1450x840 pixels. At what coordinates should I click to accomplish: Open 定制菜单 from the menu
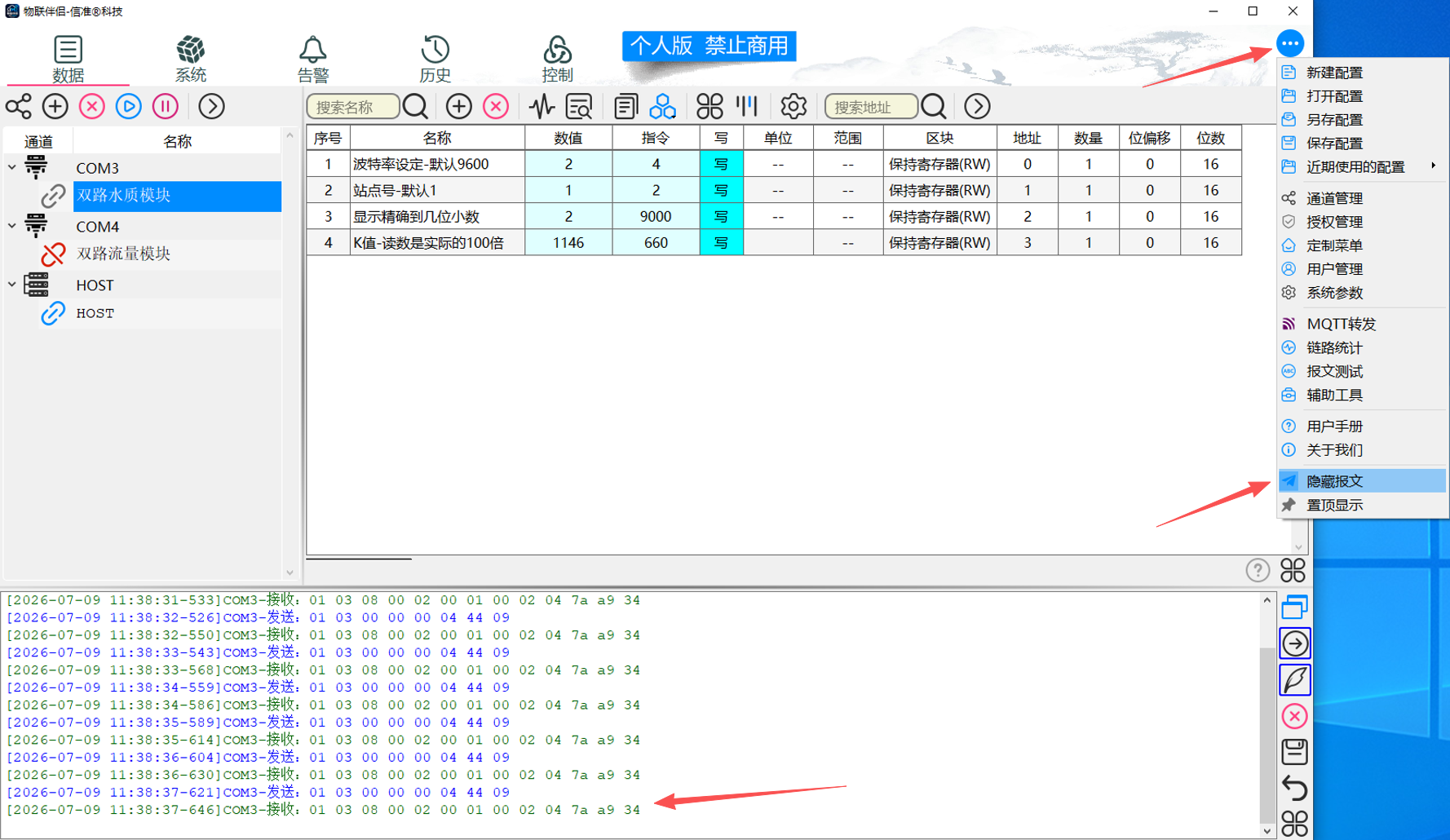[1362, 245]
